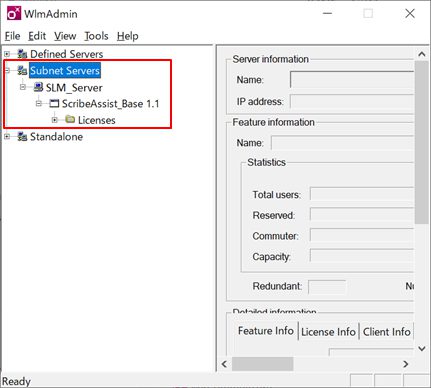431x388 pixels.
Task: Click the vertical scrollbar up arrow
Action: [422, 54]
